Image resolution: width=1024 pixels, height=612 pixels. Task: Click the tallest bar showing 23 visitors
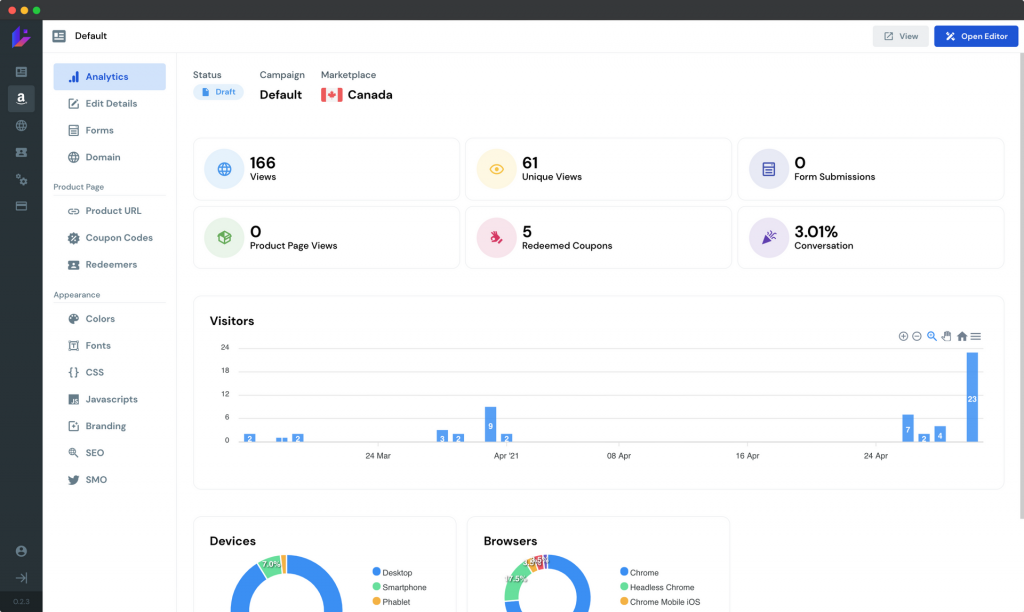(x=972, y=397)
